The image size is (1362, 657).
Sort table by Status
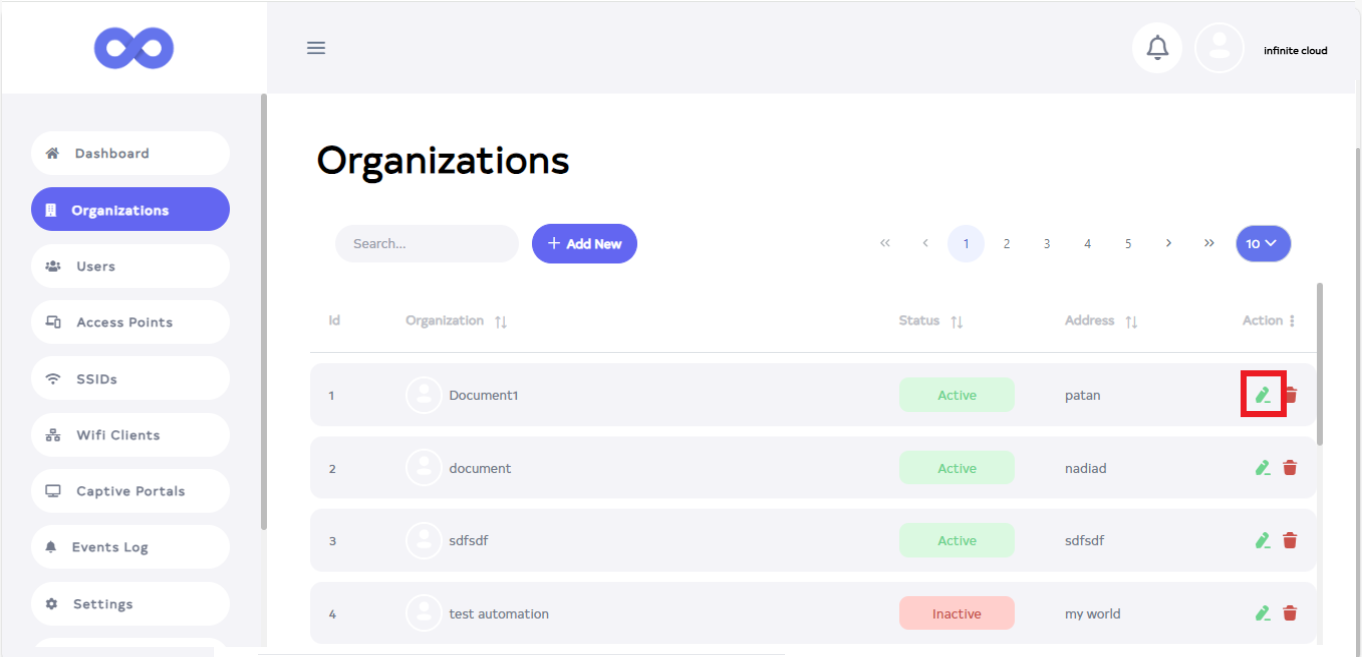[x=957, y=322]
